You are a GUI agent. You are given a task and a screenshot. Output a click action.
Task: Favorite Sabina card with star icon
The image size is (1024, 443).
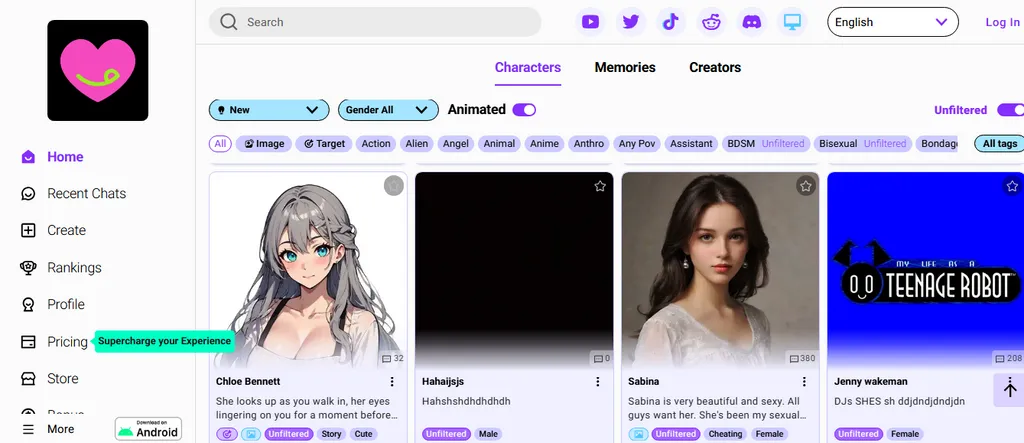pos(806,186)
